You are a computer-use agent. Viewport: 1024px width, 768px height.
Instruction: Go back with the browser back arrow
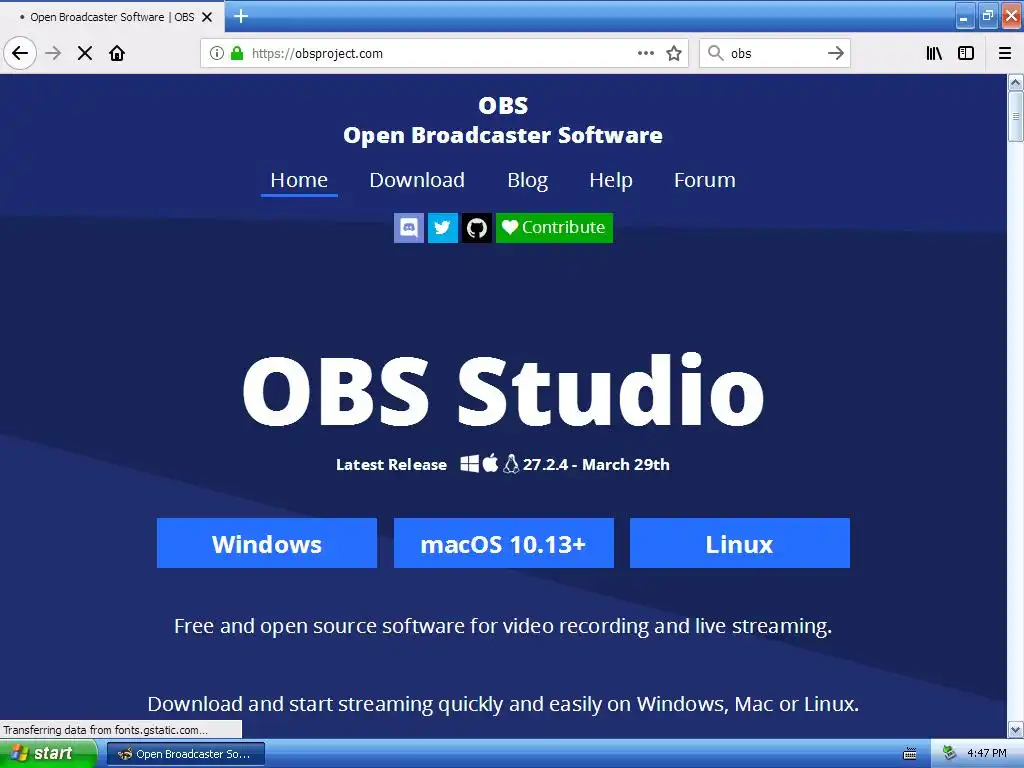tap(20, 53)
